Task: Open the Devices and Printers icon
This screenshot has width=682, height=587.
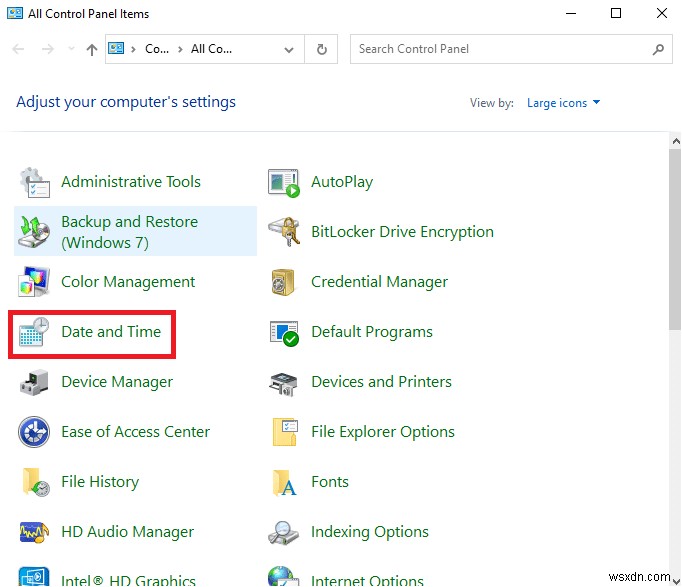Action: pos(285,382)
